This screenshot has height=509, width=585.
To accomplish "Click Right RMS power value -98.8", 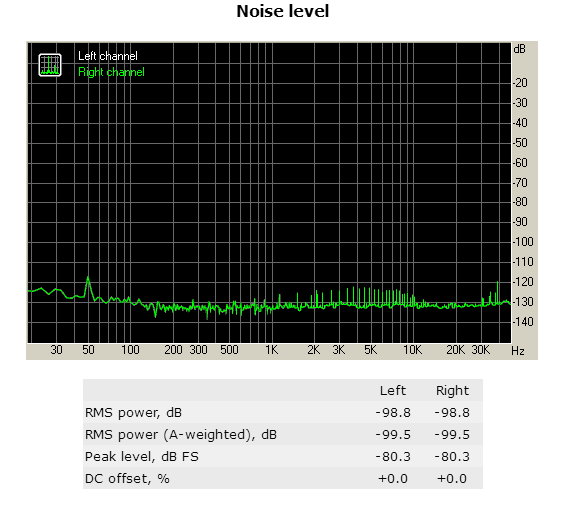I will coord(452,413).
